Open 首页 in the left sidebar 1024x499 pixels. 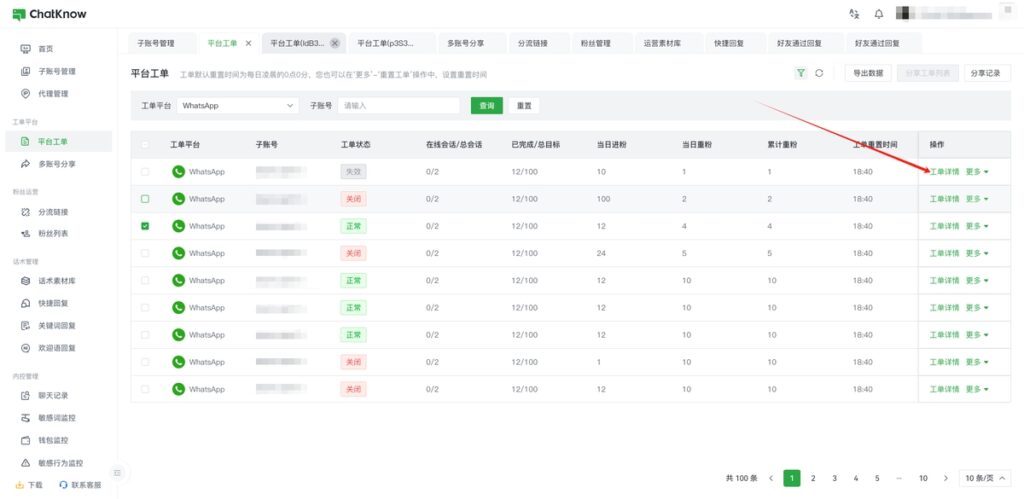pyautogui.click(x=46, y=49)
